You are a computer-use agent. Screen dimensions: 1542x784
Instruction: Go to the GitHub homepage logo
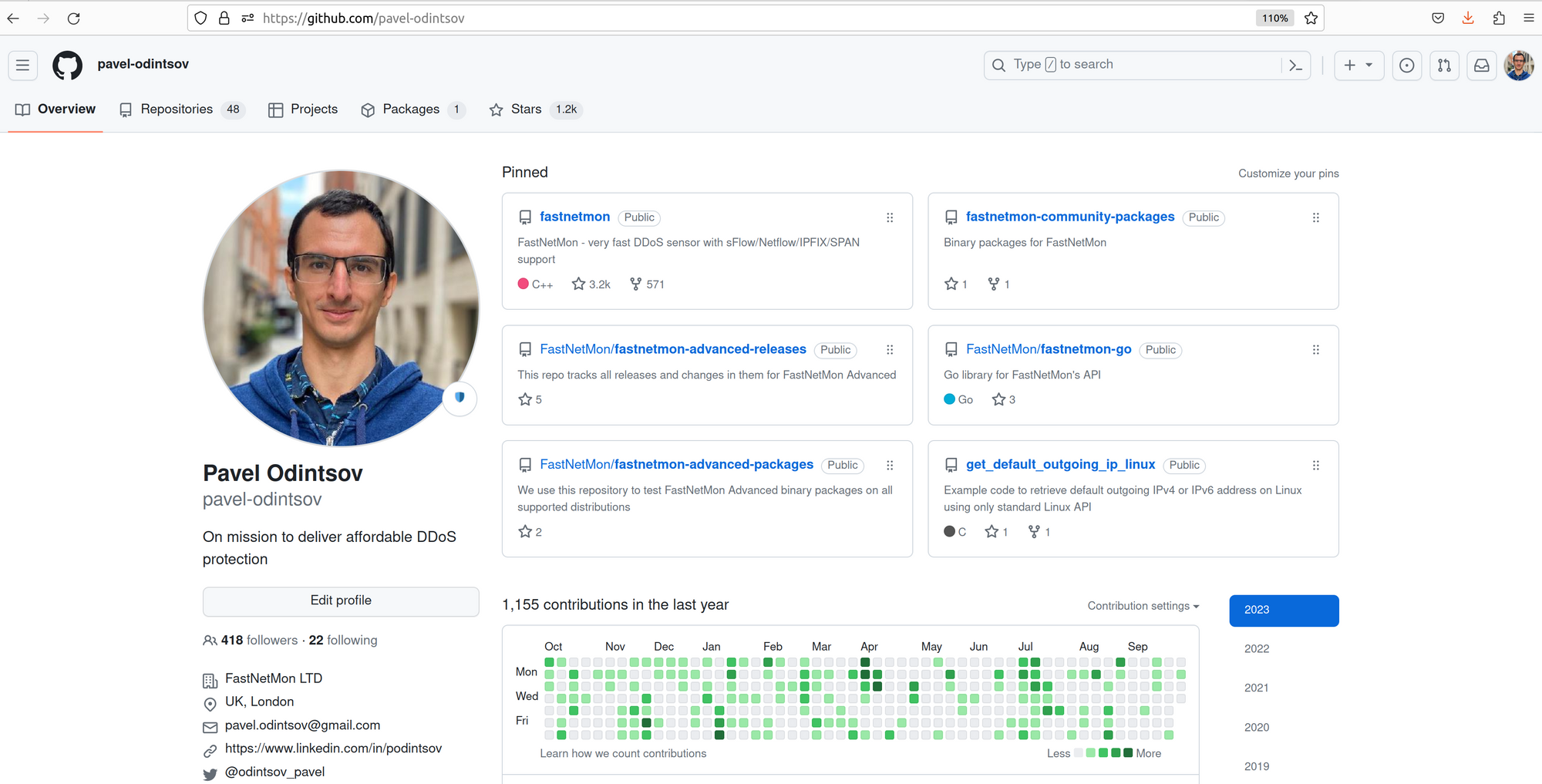coord(67,66)
